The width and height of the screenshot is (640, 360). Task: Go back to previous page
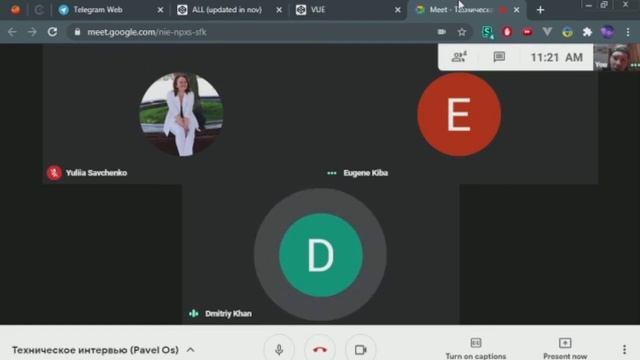click(12, 32)
